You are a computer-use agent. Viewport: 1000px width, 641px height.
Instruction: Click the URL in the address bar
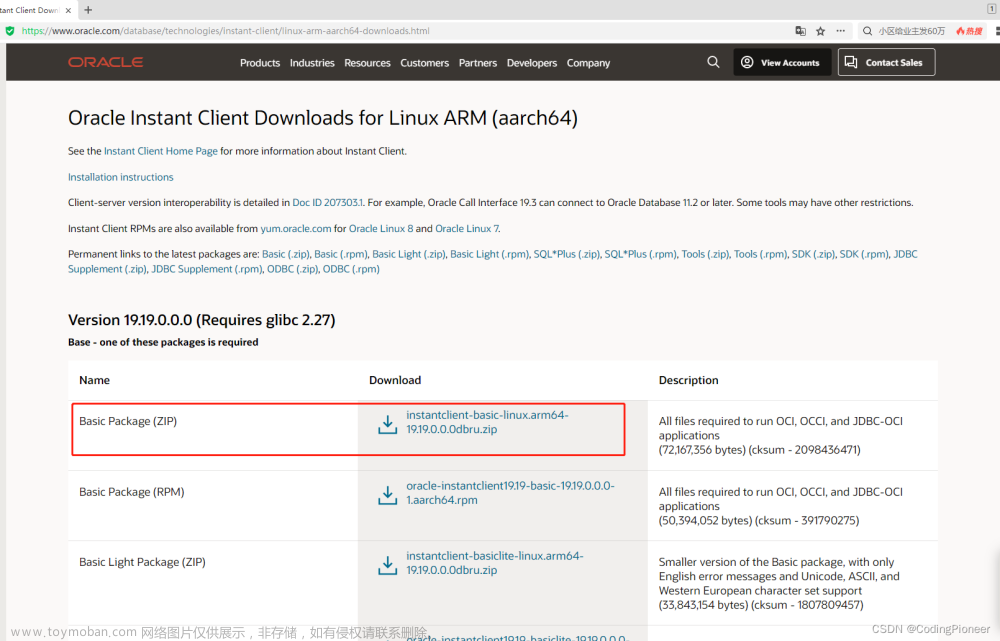[x=226, y=31]
